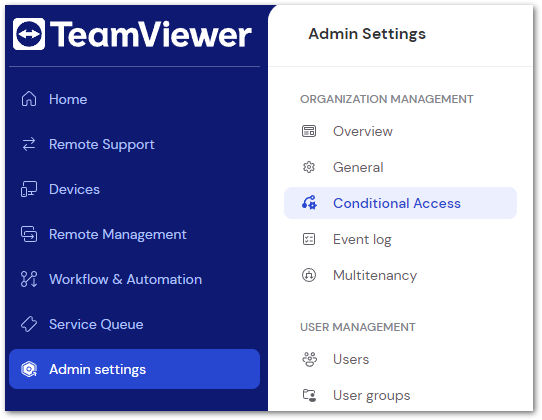Click the Multitenancy circular icon
Viewport: 542px width, 420px height.
[x=309, y=275]
